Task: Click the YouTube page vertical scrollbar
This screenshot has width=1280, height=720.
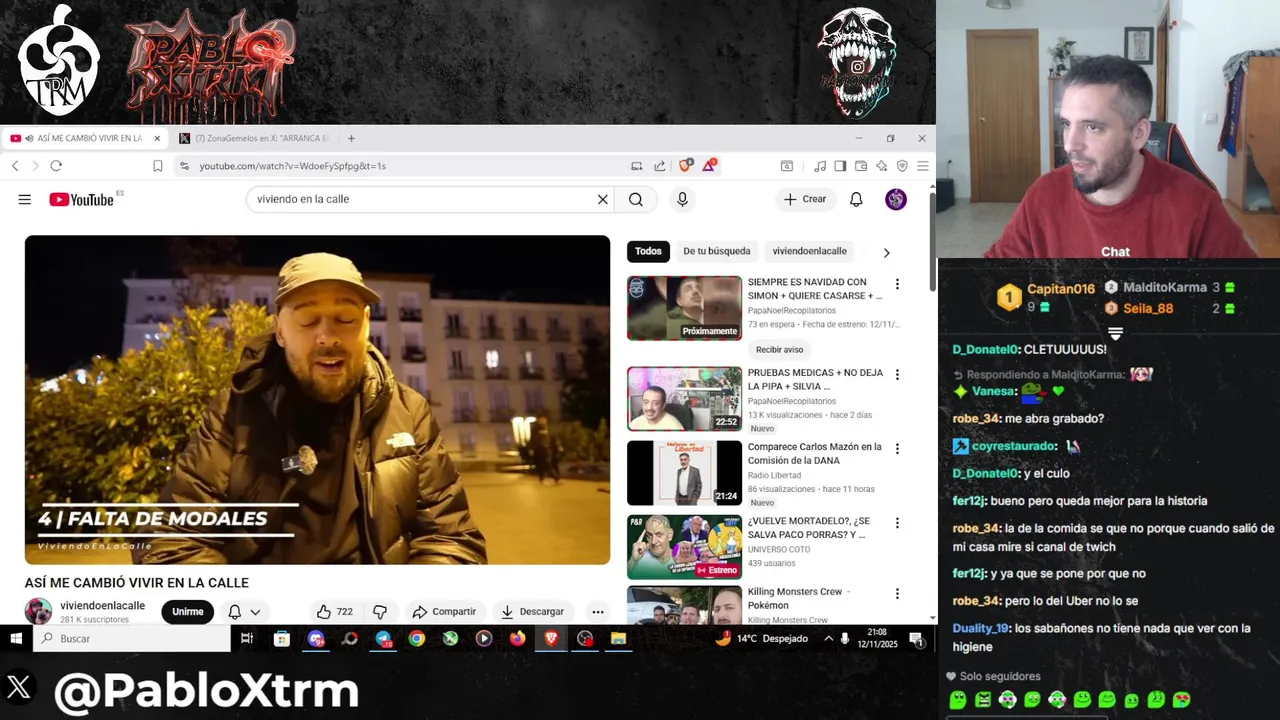Action: [932, 240]
